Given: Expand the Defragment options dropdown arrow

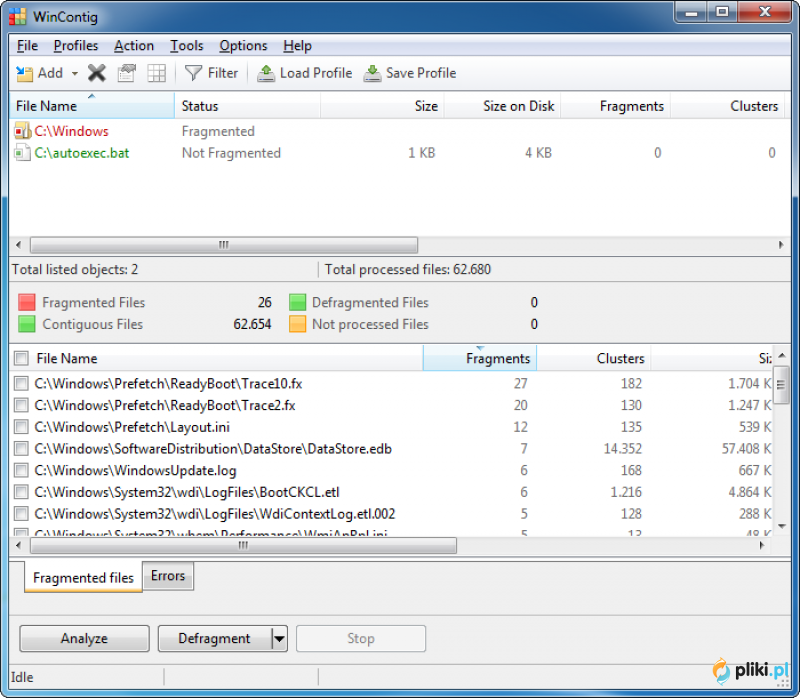Looking at the screenshot, I should pos(279,638).
